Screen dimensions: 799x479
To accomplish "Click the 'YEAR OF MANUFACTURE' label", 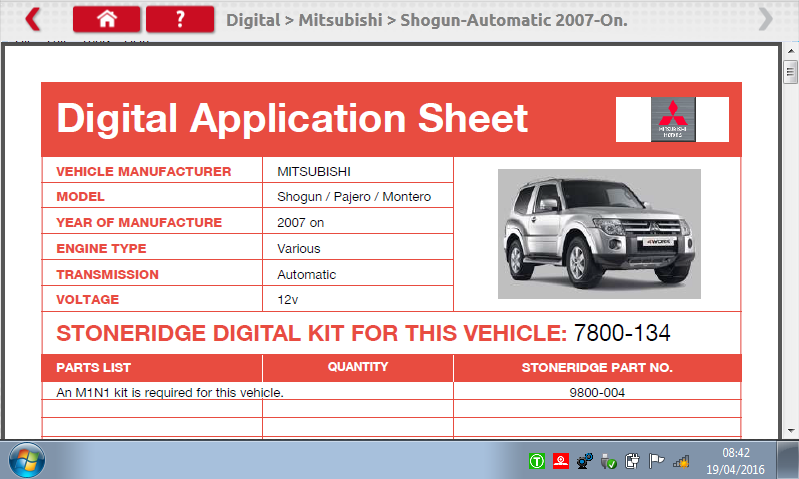I will [139, 222].
